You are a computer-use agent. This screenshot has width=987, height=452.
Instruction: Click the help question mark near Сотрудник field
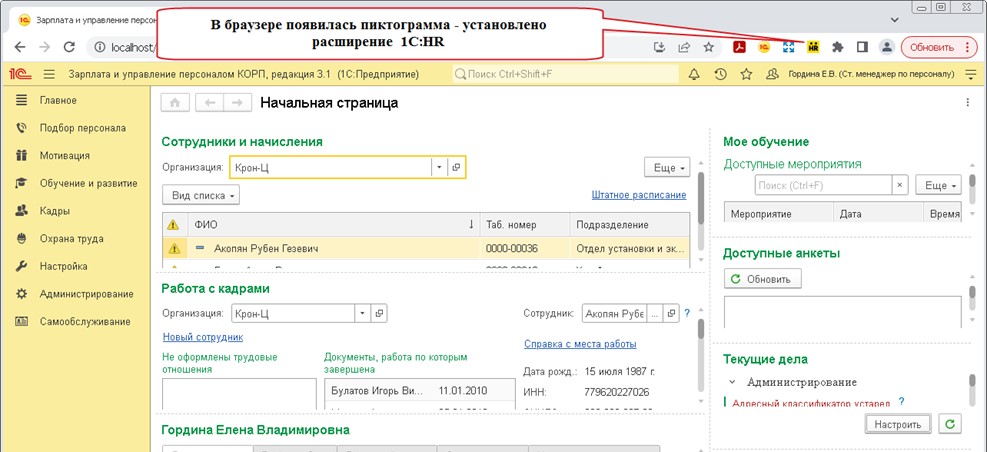[x=687, y=312]
